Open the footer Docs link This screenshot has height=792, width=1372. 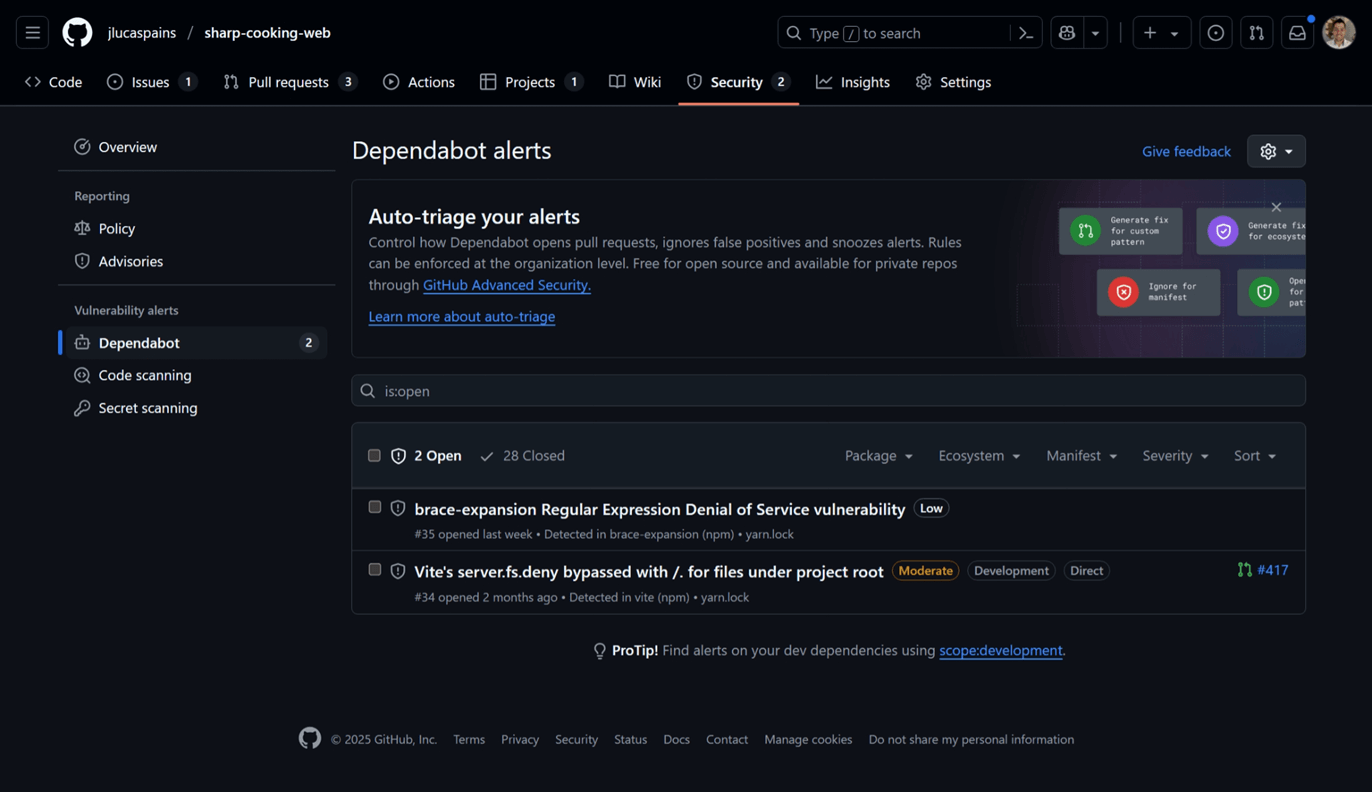click(x=676, y=740)
